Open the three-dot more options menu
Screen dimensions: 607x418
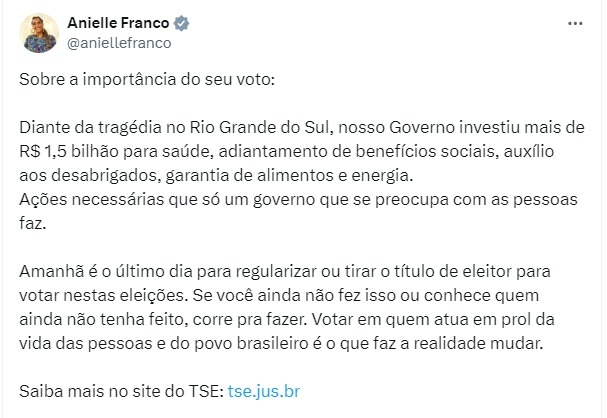pyautogui.click(x=575, y=24)
